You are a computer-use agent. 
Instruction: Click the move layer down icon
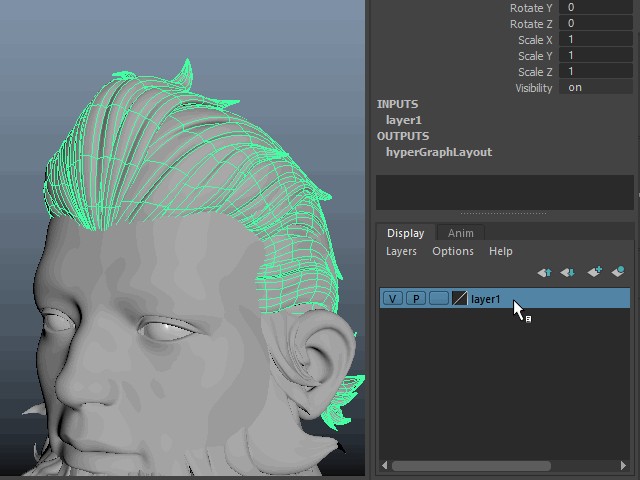(x=567, y=272)
